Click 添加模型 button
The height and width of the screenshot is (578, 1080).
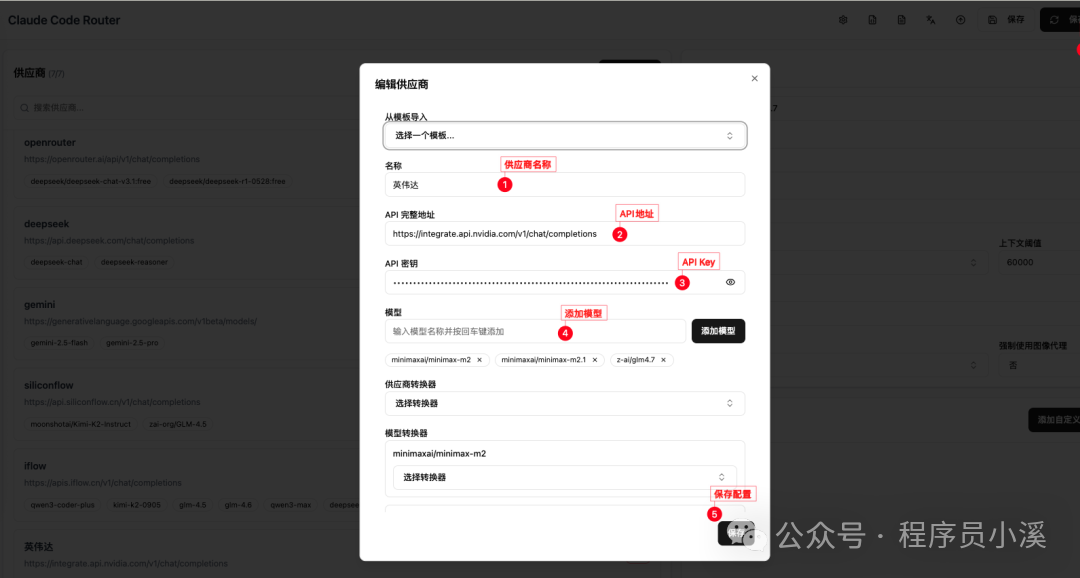[718, 331]
